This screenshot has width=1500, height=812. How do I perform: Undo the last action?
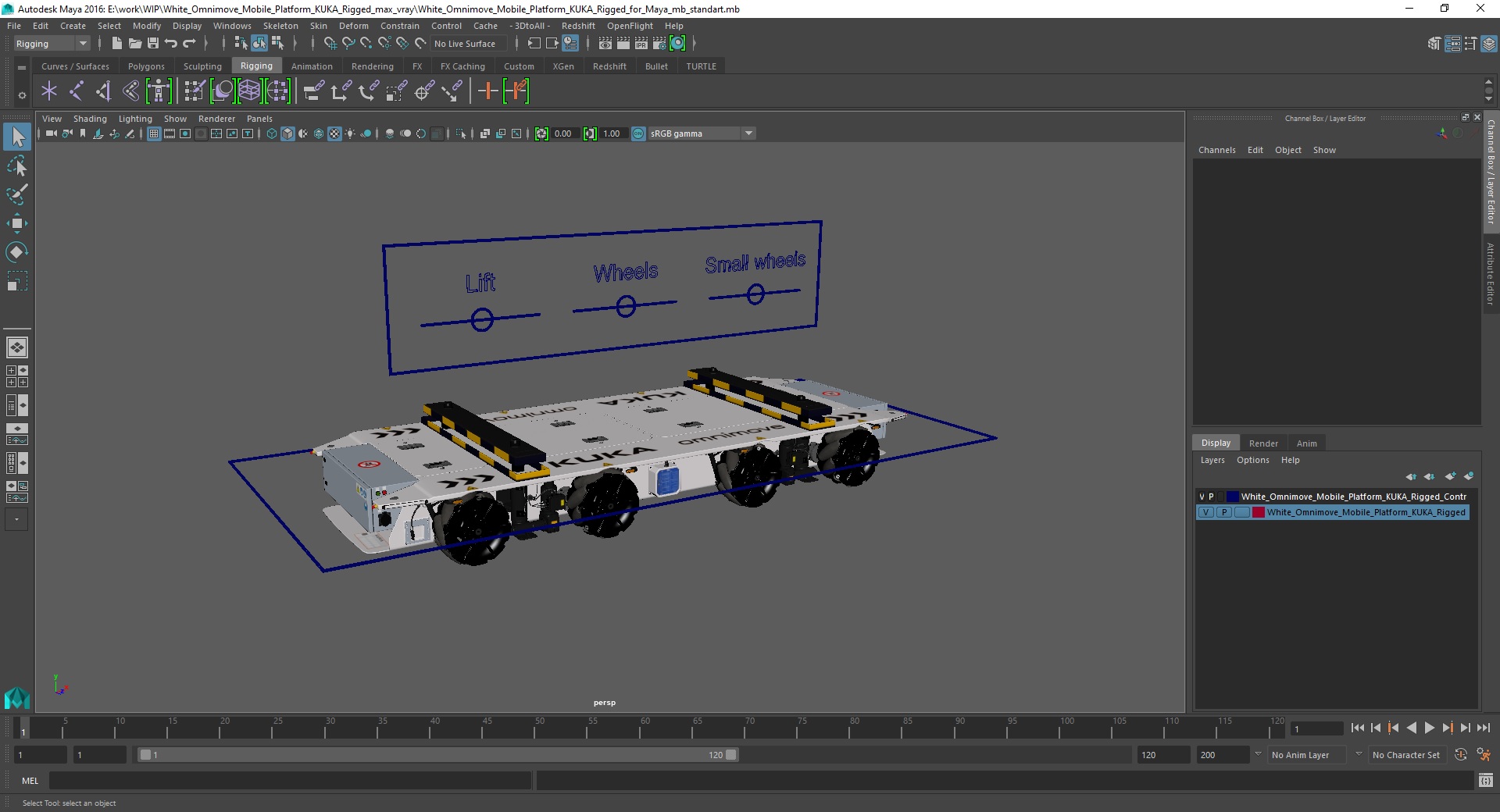pos(171,44)
